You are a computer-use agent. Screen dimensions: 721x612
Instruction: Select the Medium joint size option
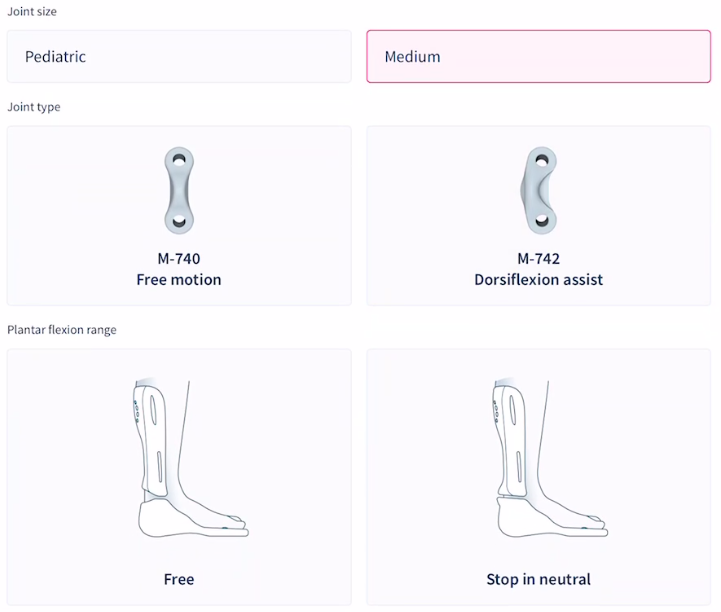539,56
